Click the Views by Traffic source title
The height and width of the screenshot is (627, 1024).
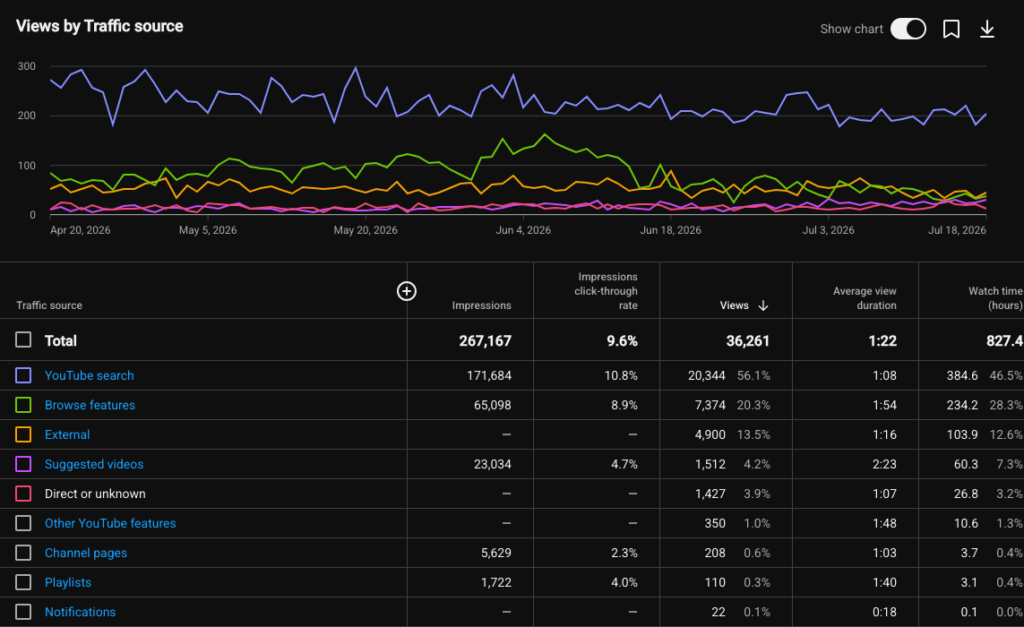(99, 26)
